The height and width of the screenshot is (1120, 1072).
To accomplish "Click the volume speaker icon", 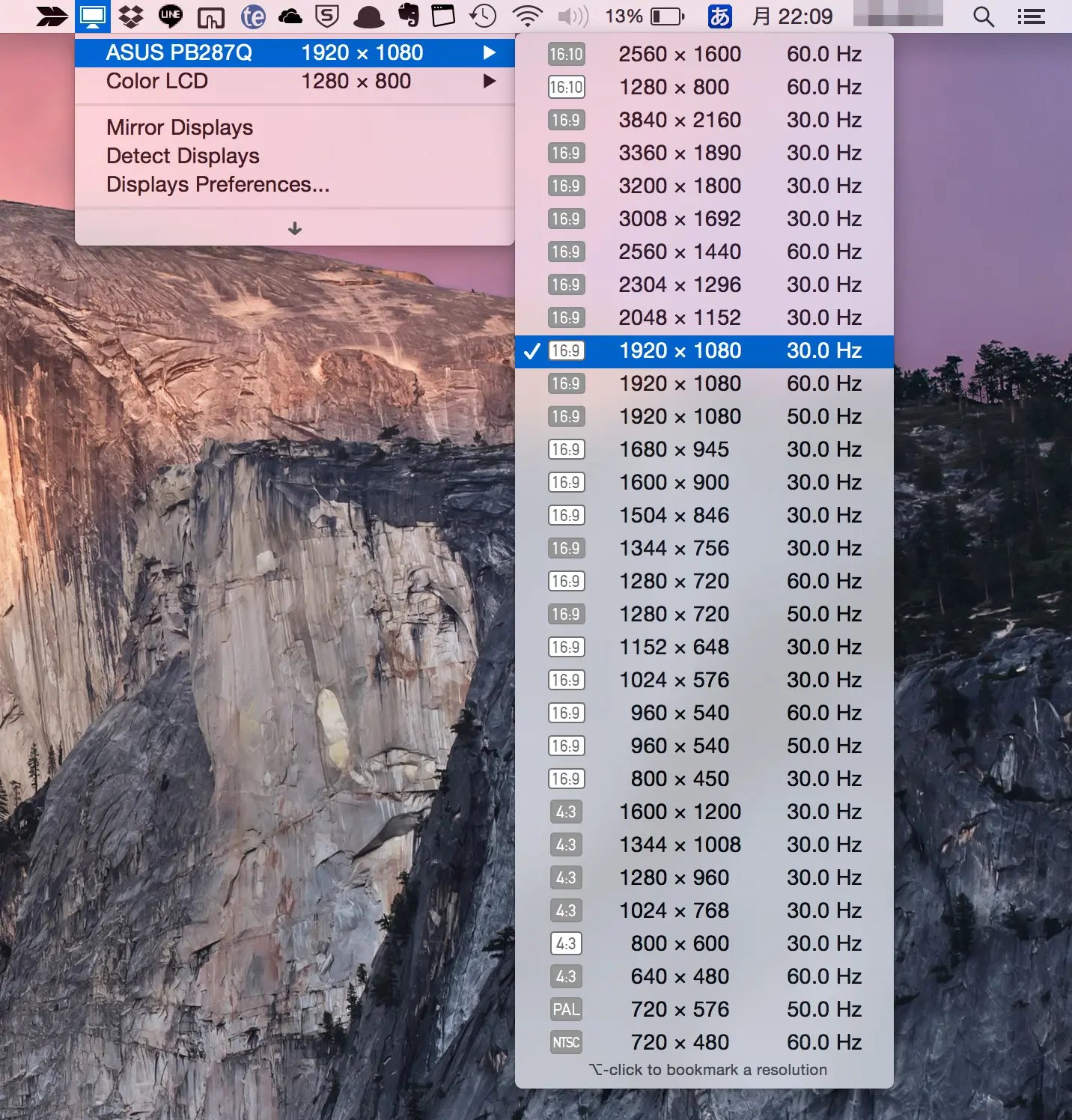I will pos(573,16).
